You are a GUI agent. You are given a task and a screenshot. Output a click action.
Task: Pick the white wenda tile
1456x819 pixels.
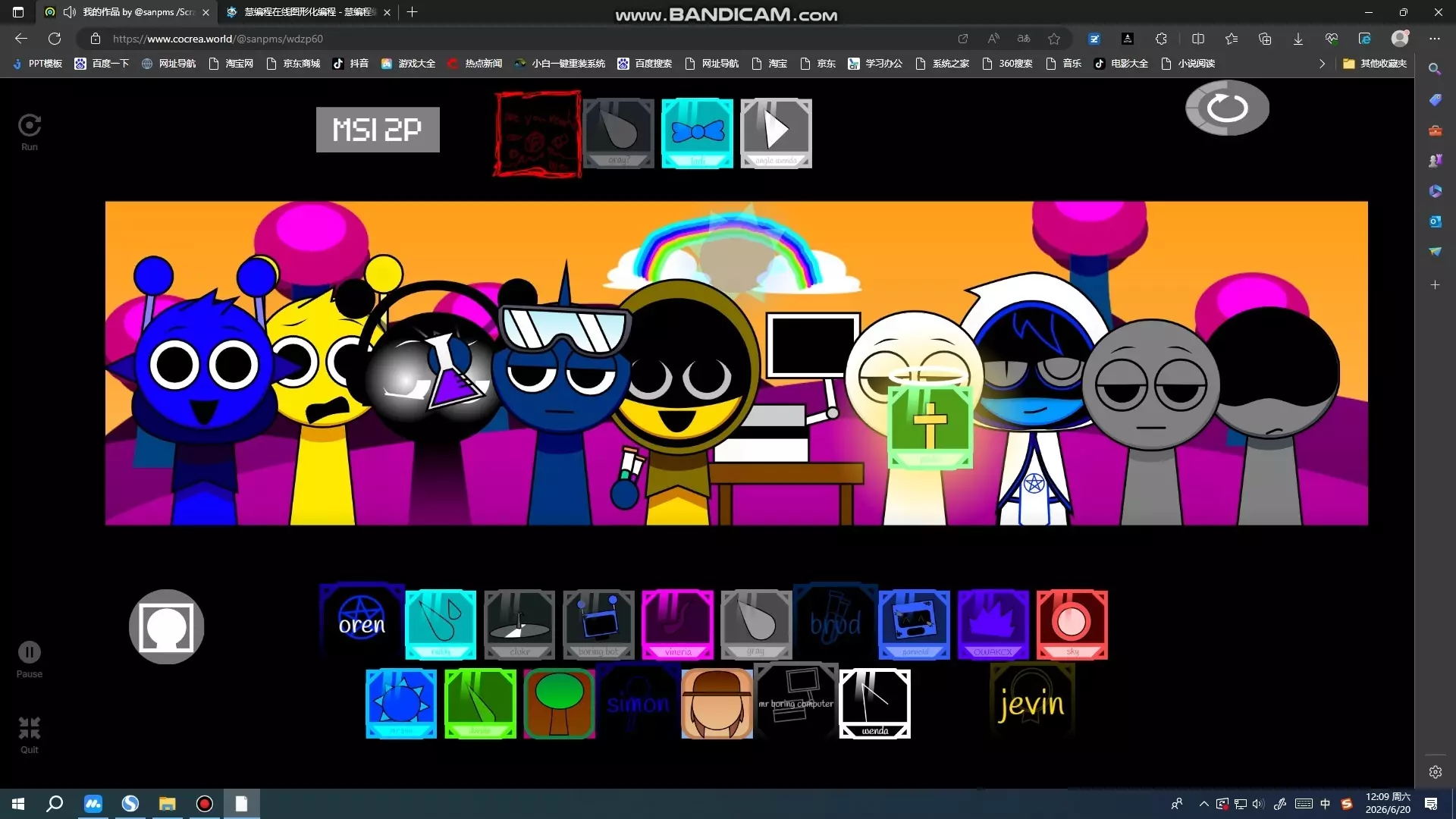coord(874,703)
